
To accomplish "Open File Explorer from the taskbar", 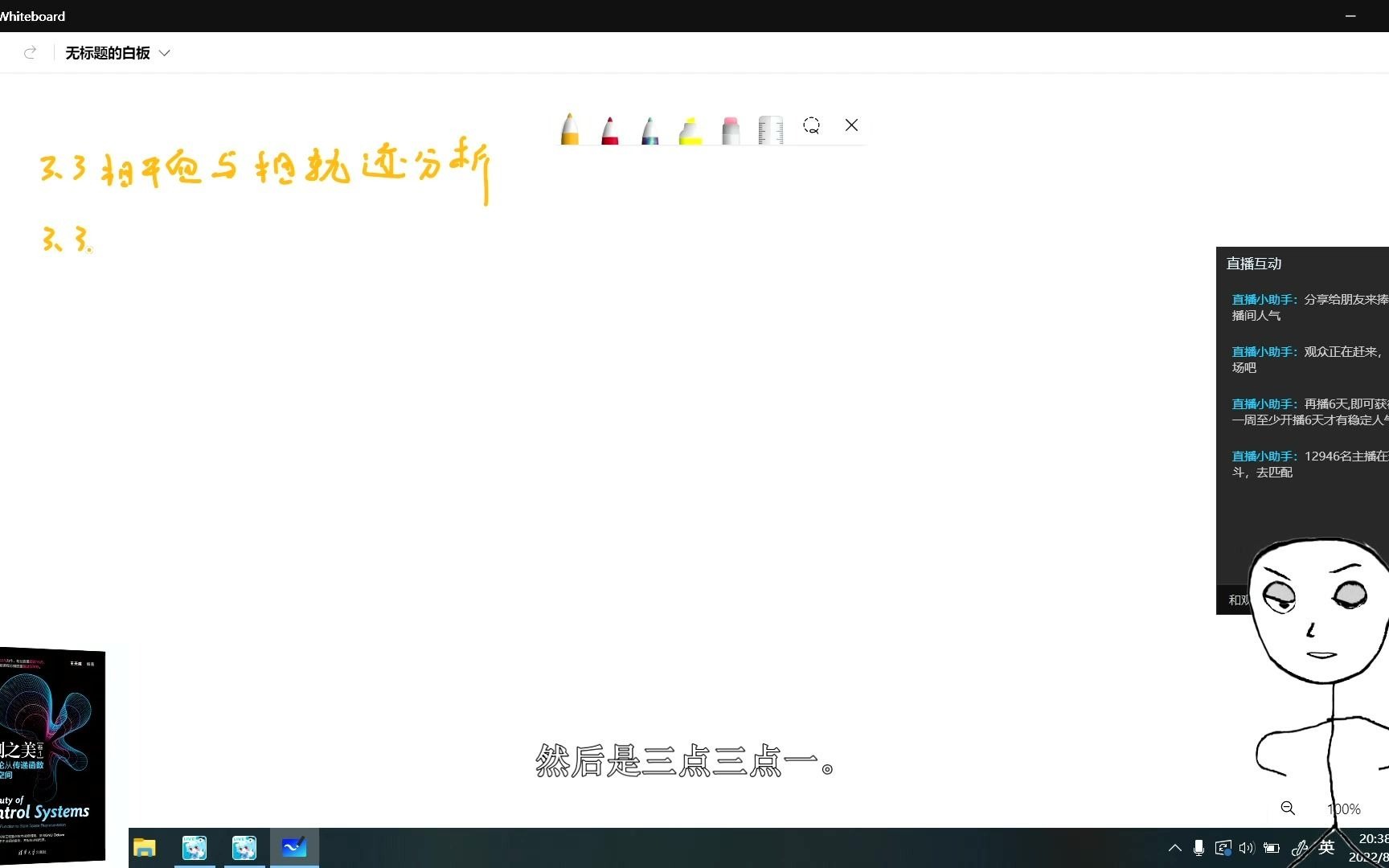I will 145,848.
